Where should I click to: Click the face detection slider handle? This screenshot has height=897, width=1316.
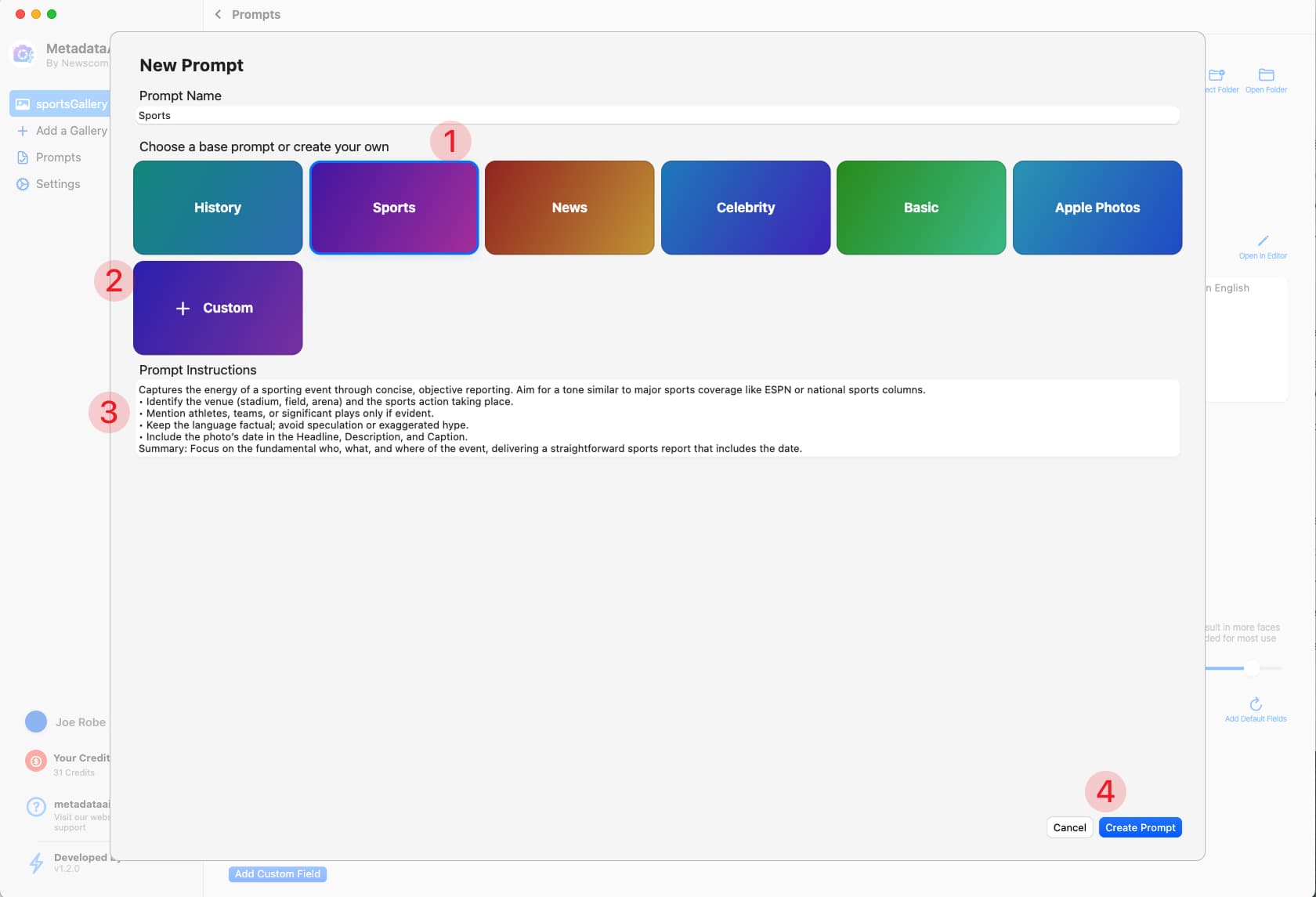click(x=1252, y=668)
